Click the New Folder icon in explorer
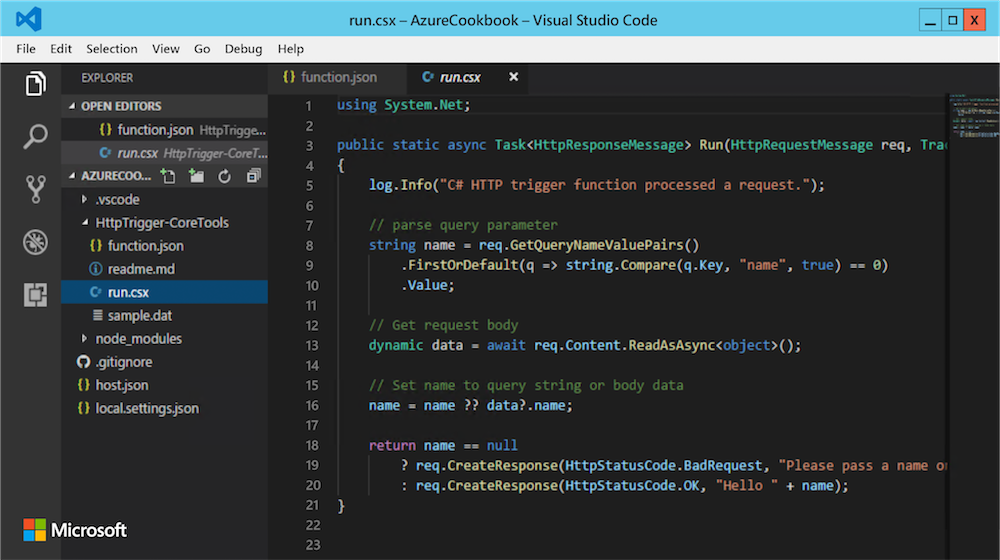This screenshot has width=1000, height=560. (196, 176)
